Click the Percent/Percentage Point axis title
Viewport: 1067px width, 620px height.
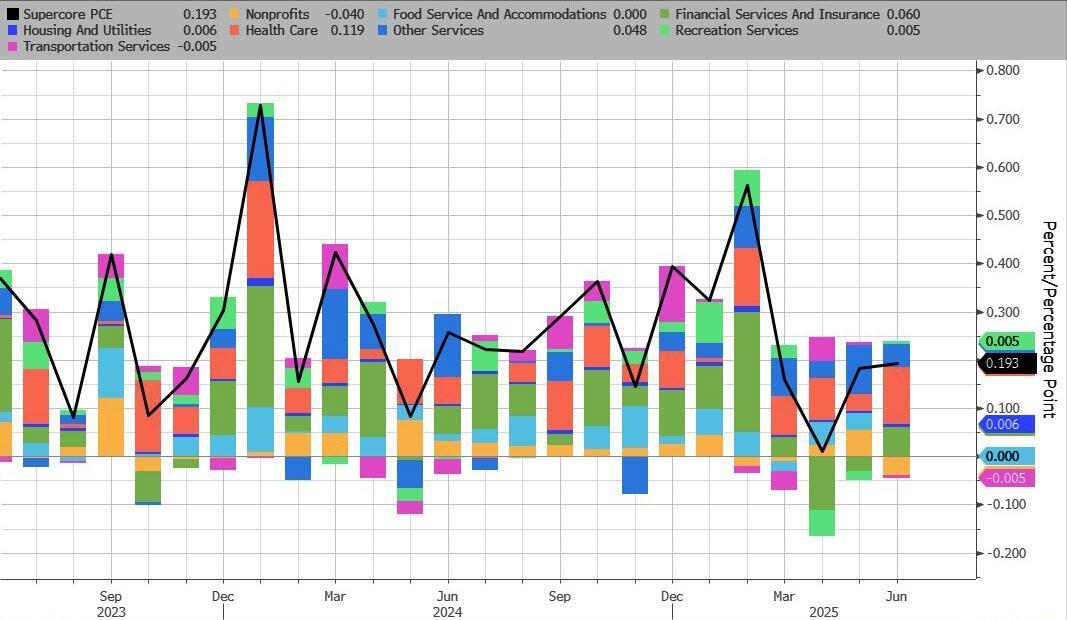click(x=1049, y=320)
